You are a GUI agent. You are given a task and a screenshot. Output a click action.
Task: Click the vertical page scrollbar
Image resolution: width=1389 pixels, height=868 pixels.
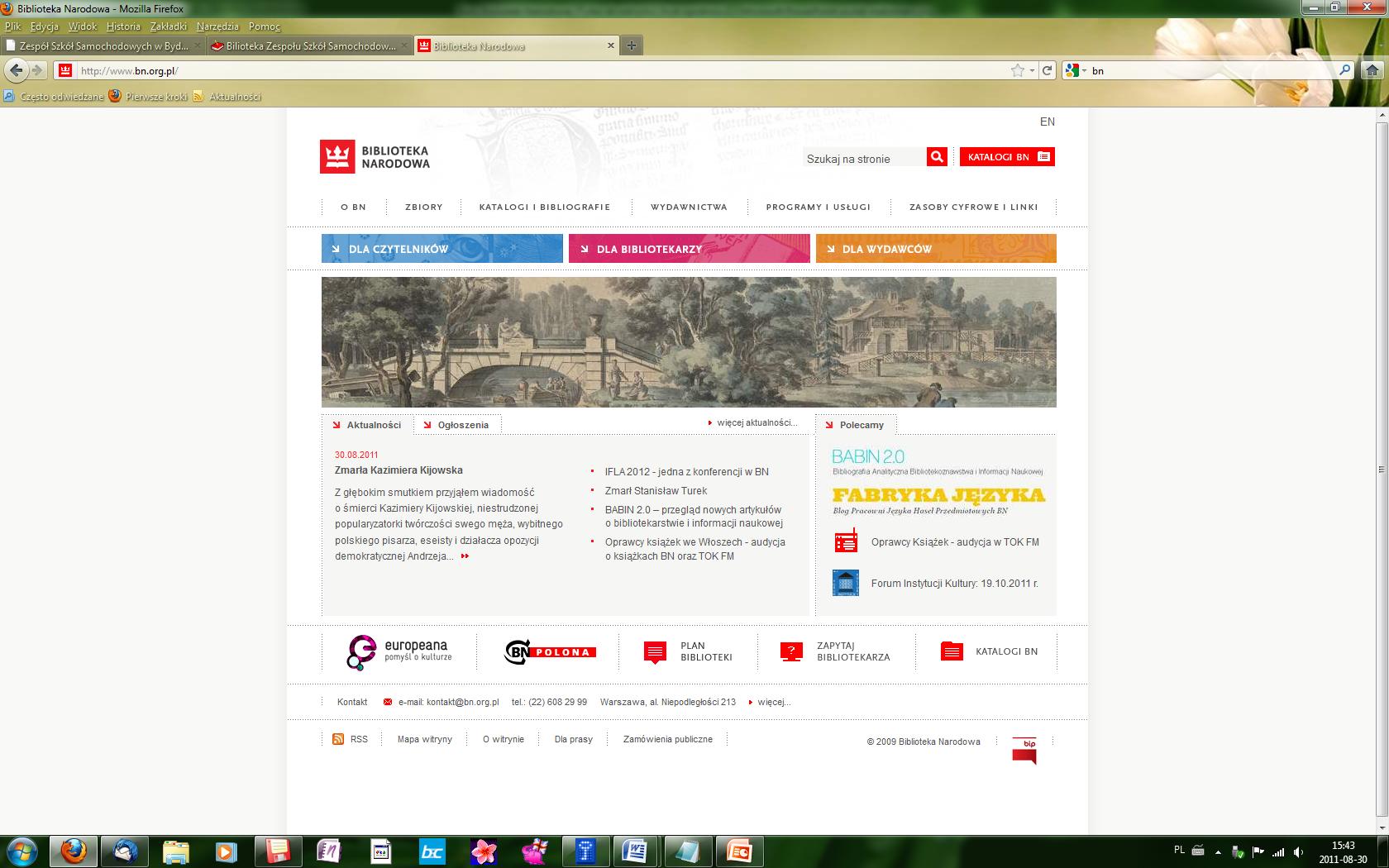1382,471
